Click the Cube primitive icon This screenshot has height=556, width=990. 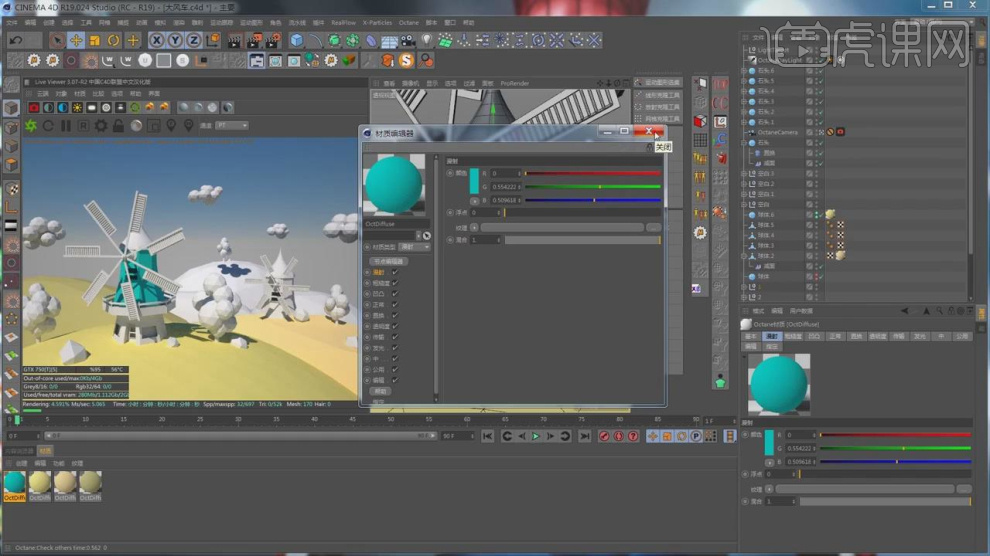(296, 40)
